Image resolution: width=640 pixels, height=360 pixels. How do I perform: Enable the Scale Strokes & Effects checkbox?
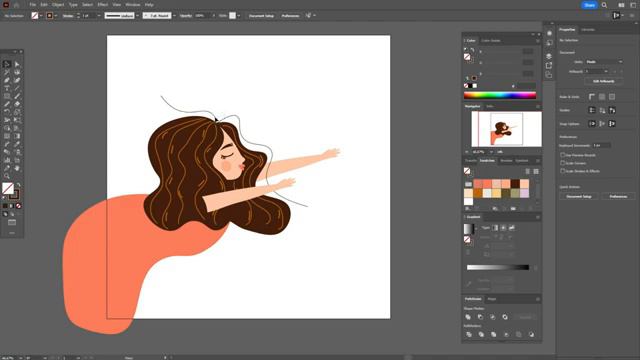(562, 171)
